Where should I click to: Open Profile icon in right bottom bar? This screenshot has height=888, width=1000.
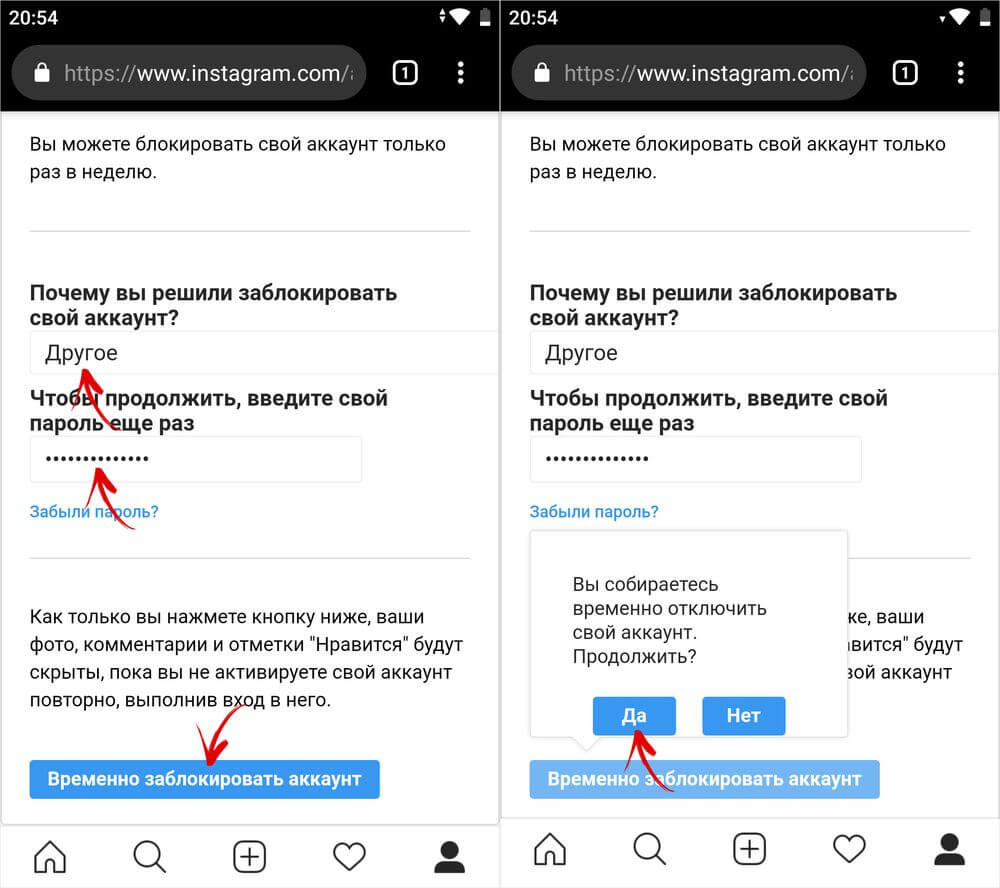[950, 849]
